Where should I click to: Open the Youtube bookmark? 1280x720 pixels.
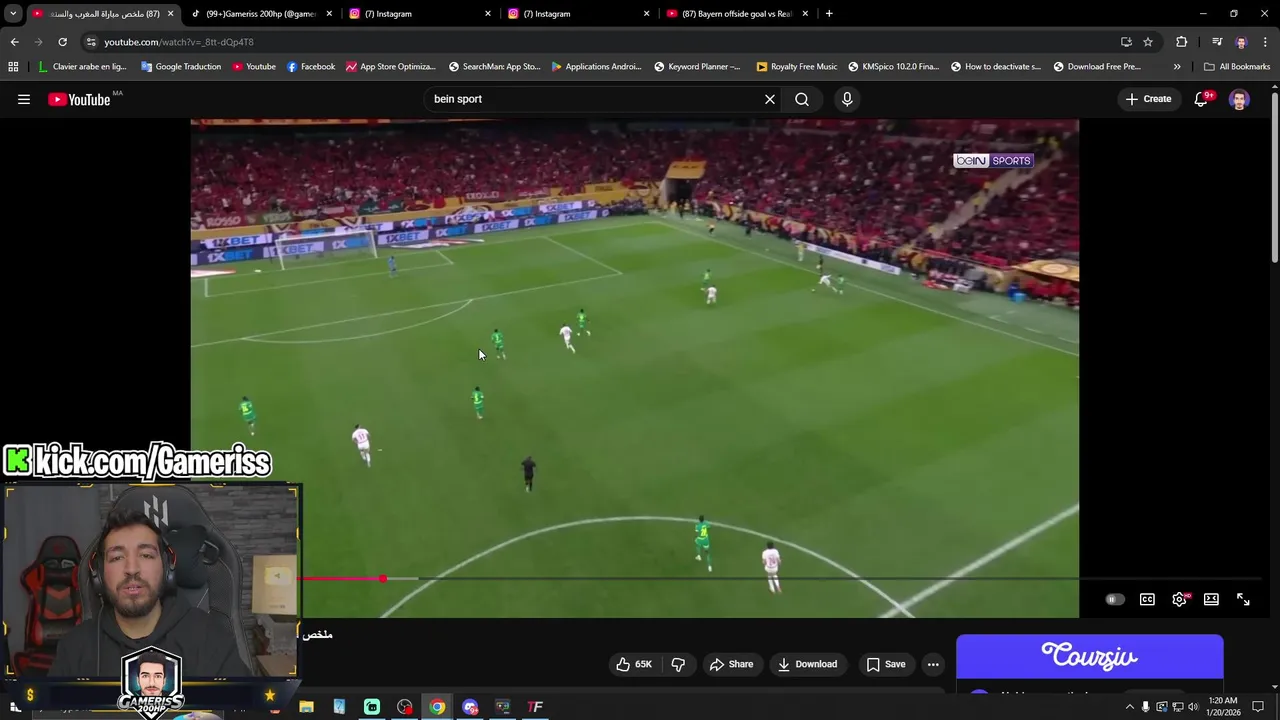[x=253, y=67]
